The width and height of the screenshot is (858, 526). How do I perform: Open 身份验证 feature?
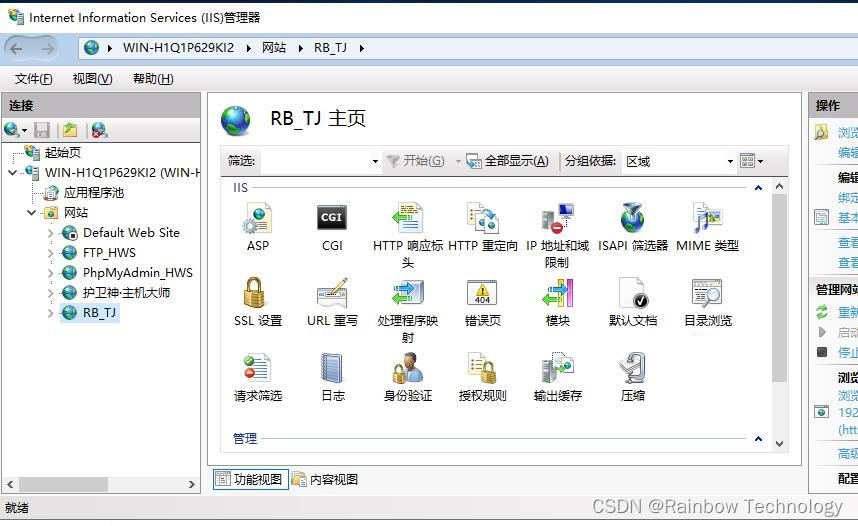408,377
